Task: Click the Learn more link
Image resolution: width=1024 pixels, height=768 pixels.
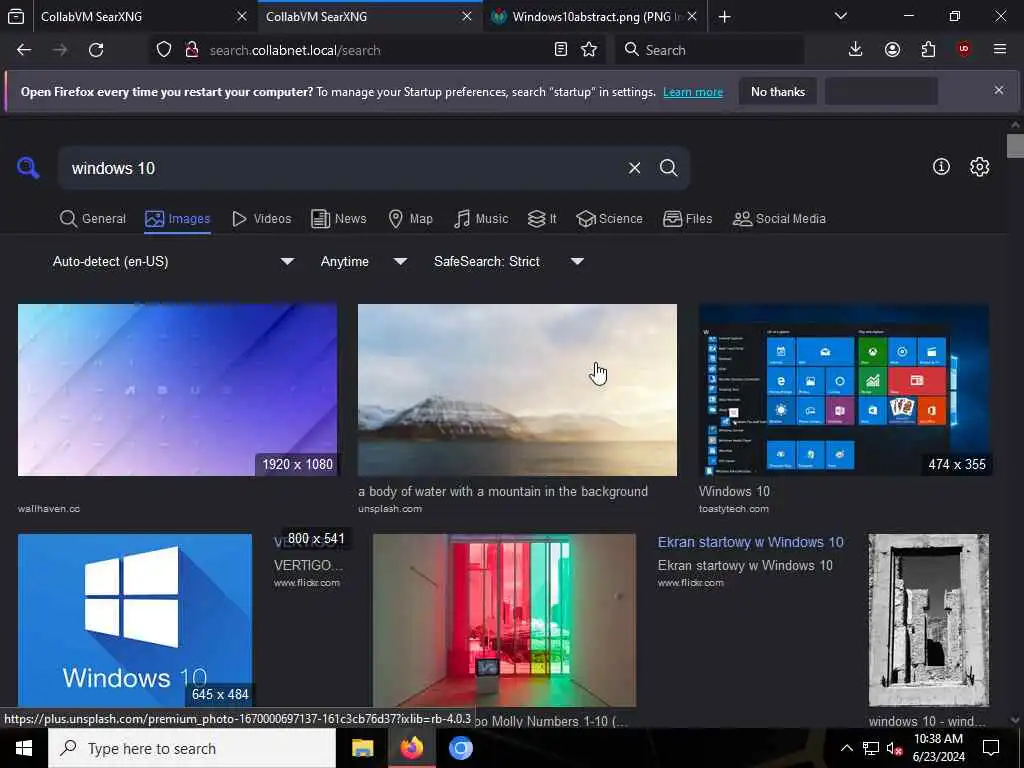Action: (693, 92)
